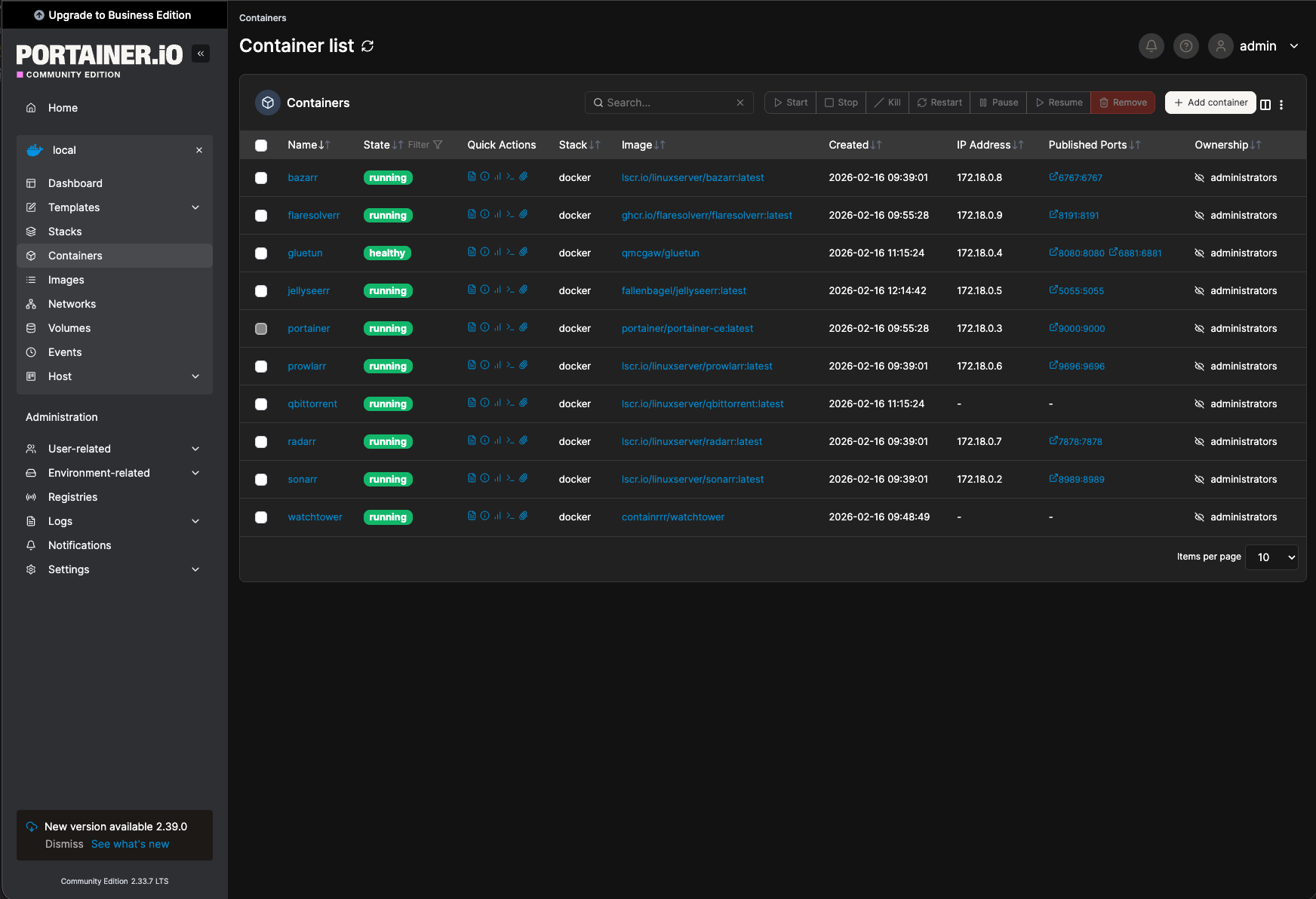Navigate to Networks in the sidebar
The width and height of the screenshot is (1316, 899).
(x=72, y=304)
